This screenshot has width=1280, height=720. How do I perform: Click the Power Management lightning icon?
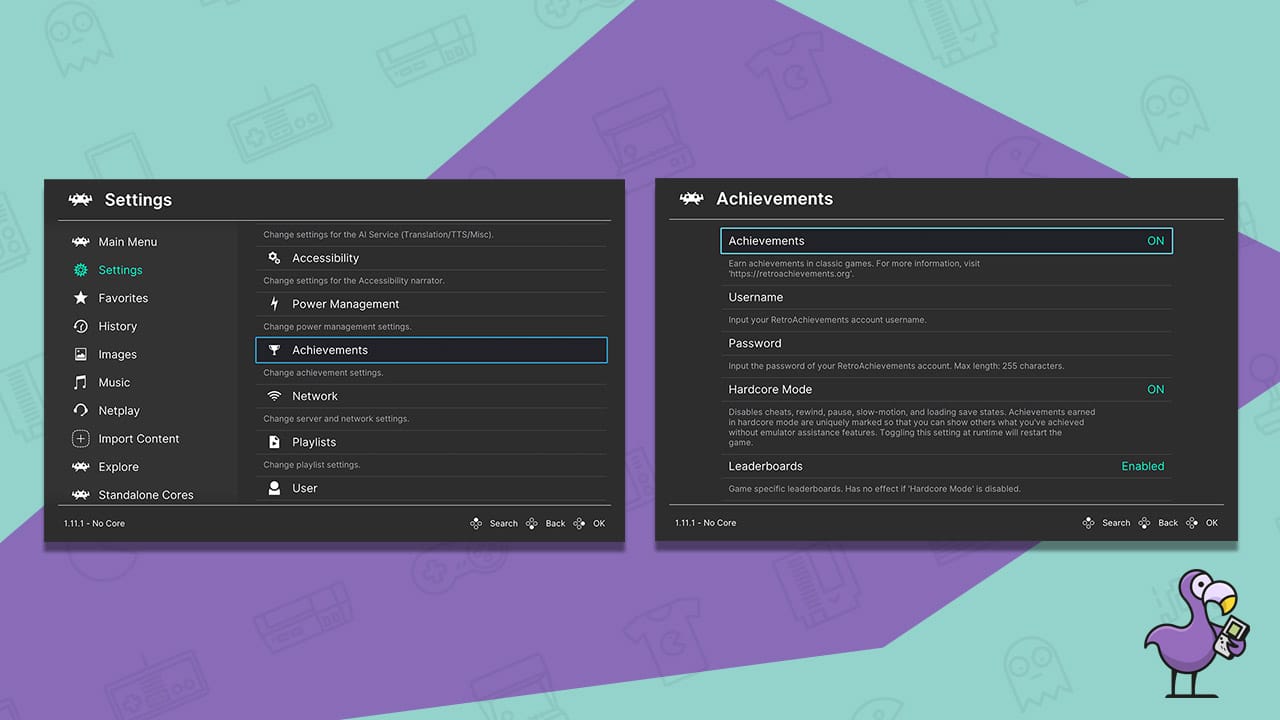click(x=275, y=304)
